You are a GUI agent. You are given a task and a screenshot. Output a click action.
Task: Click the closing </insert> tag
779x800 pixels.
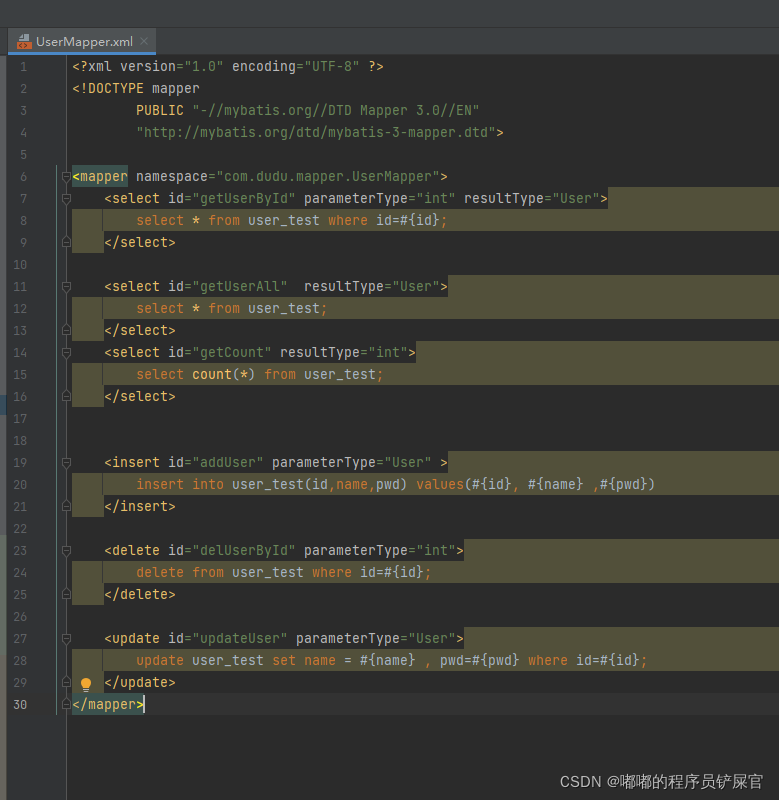(140, 507)
